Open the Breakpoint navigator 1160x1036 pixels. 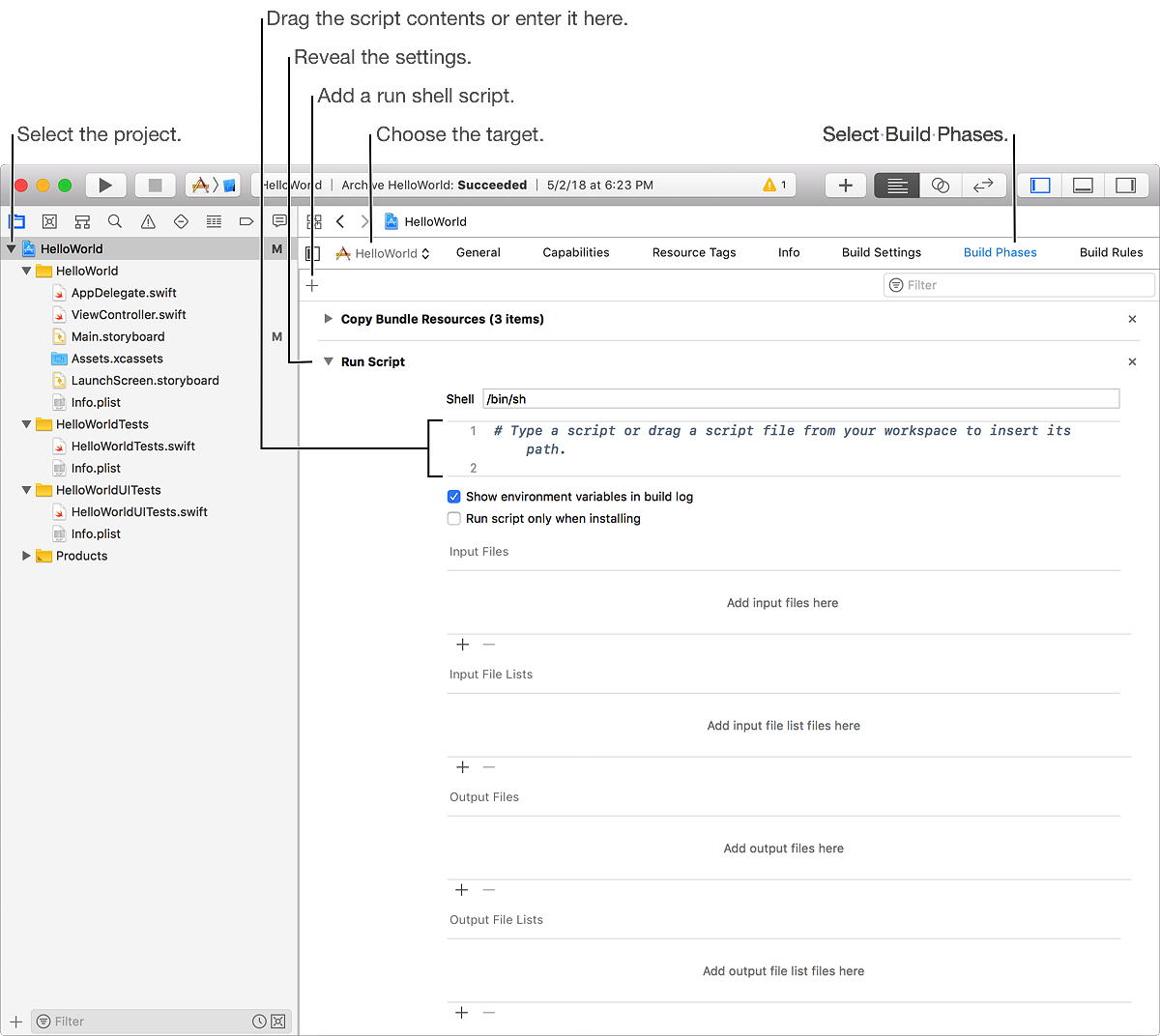click(246, 221)
